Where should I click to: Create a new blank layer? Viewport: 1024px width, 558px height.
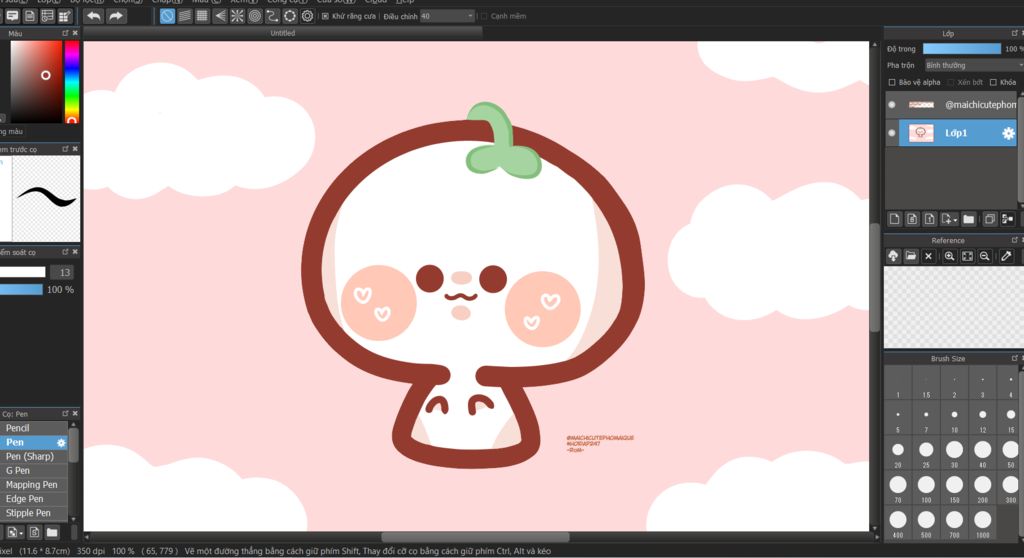tap(895, 219)
